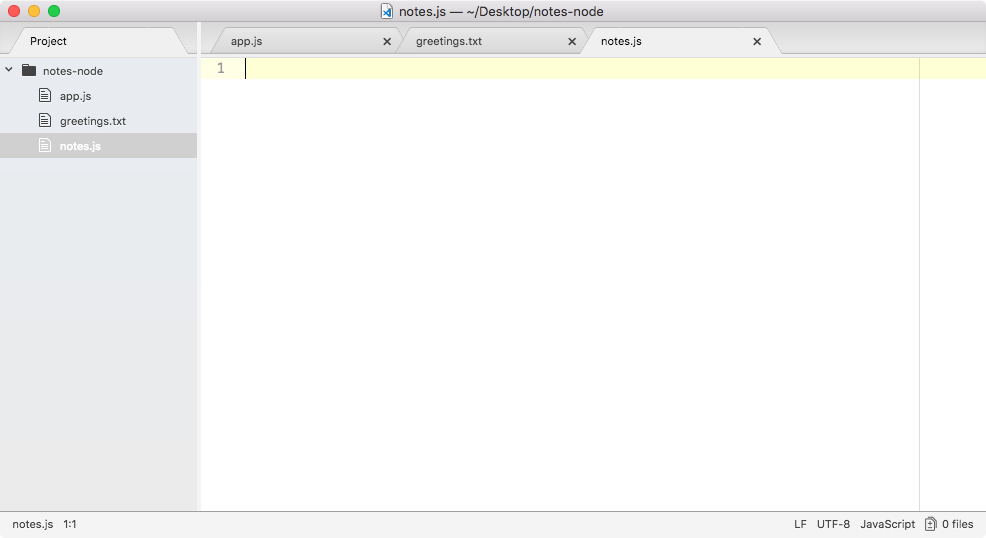Image resolution: width=986 pixels, height=538 pixels.
Task: Select the Project panel tab
Action: pyautogui.click(x=48, y=41)
